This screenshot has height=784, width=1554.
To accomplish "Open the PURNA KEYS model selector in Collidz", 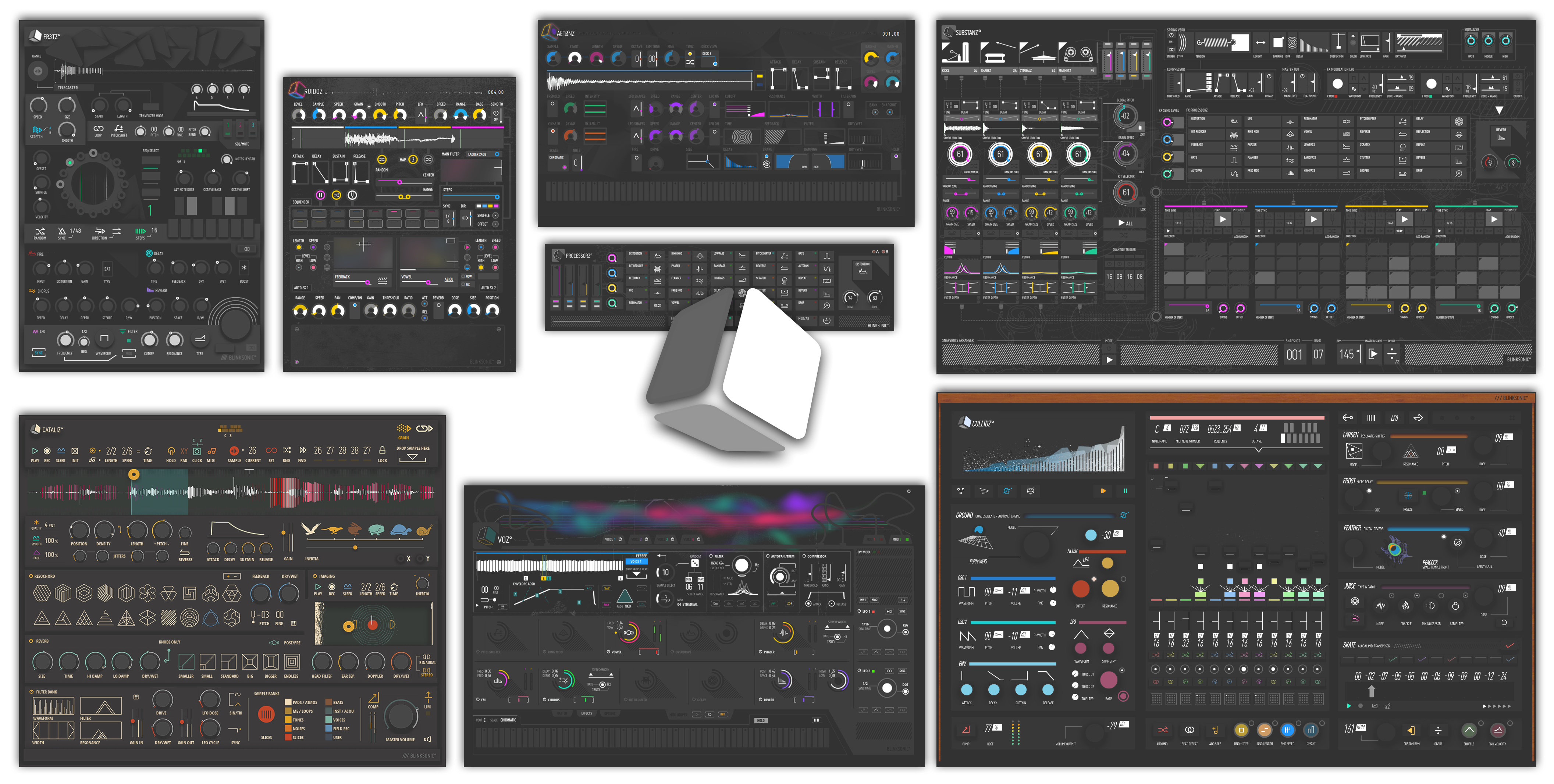I will point(978,562).
